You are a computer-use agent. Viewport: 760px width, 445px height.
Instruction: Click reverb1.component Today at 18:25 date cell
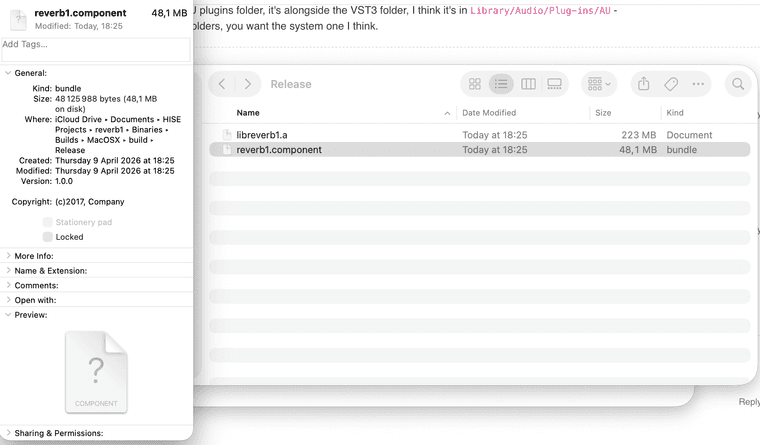click(494, 150)
